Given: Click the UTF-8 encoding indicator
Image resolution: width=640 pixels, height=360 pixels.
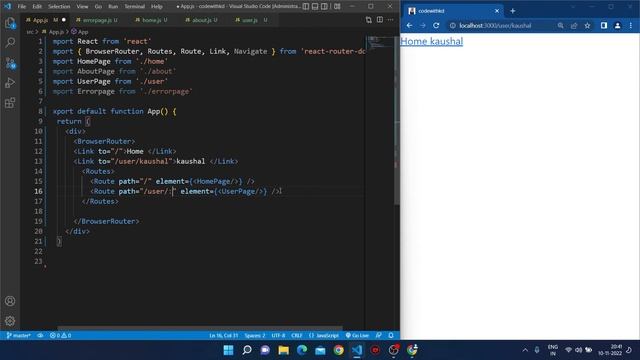Looking at the screenshot, I should (278, 336).
